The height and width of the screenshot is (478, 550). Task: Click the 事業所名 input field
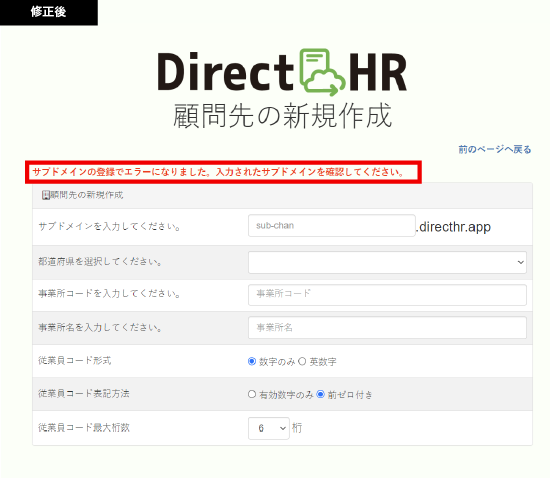[387, 328]
